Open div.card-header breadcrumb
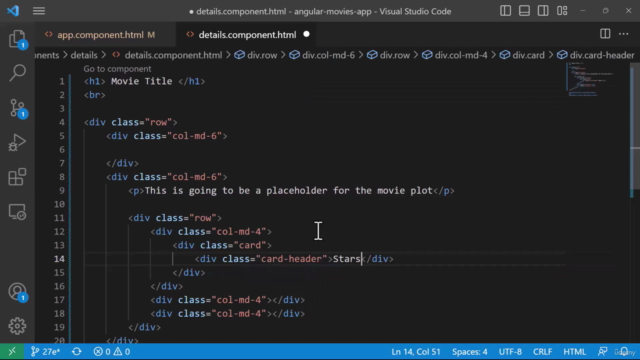 (x=596, y=55)
